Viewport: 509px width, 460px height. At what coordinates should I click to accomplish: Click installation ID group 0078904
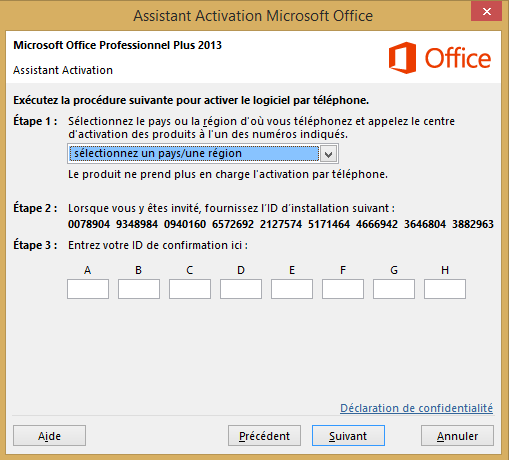(89, 224)
